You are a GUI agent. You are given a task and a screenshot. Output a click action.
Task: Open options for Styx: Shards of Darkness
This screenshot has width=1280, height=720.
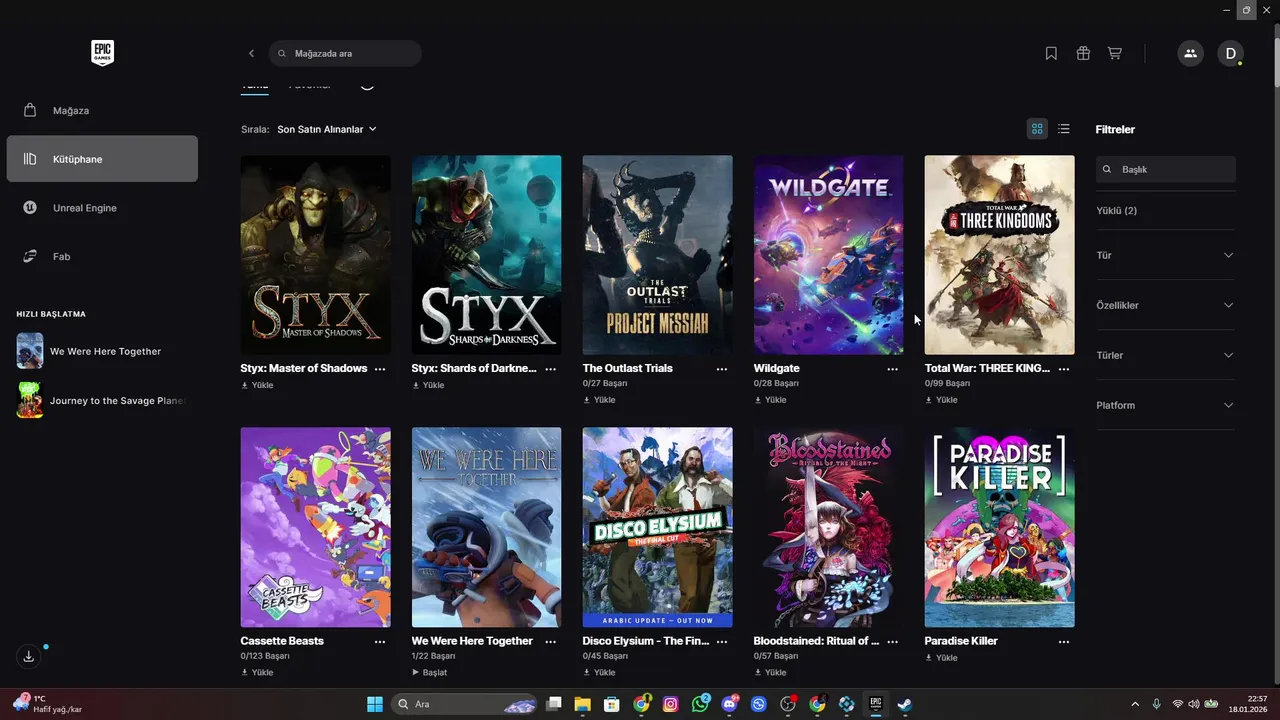tap(551, 369)
